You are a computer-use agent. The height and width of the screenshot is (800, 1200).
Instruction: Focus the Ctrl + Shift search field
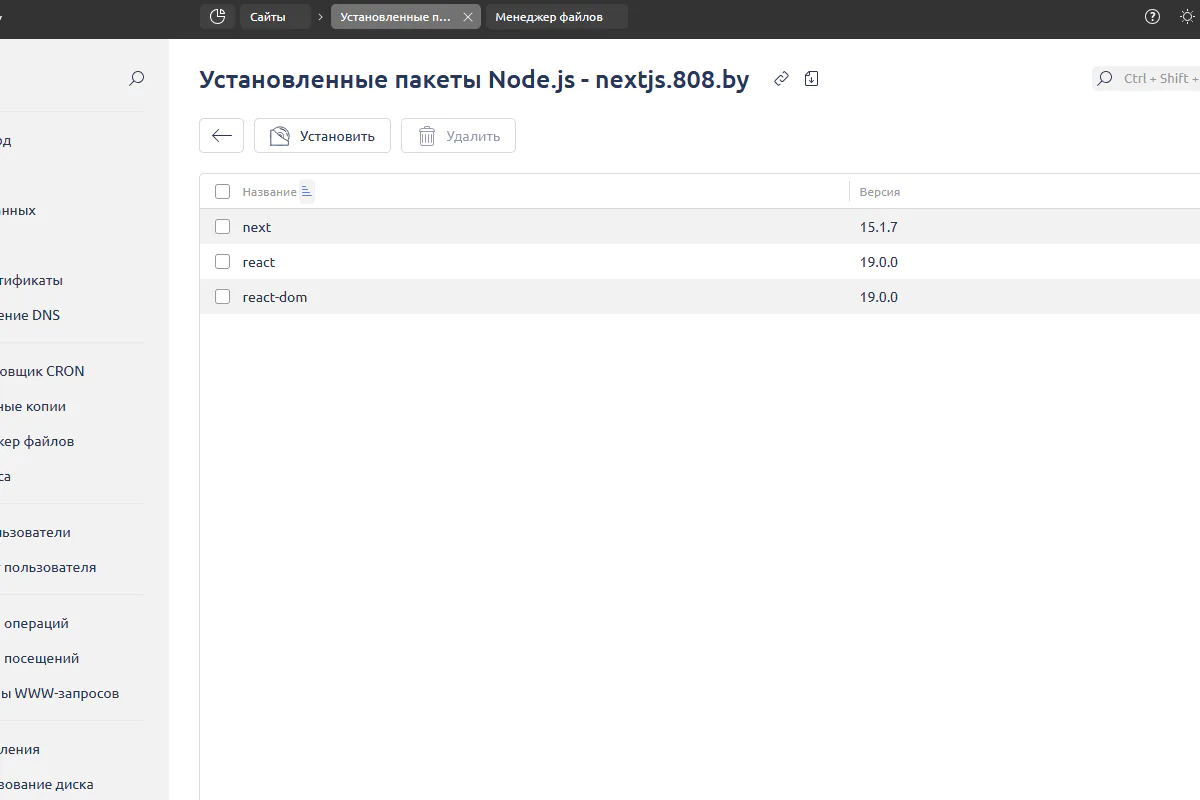[x=1146, y=78]
